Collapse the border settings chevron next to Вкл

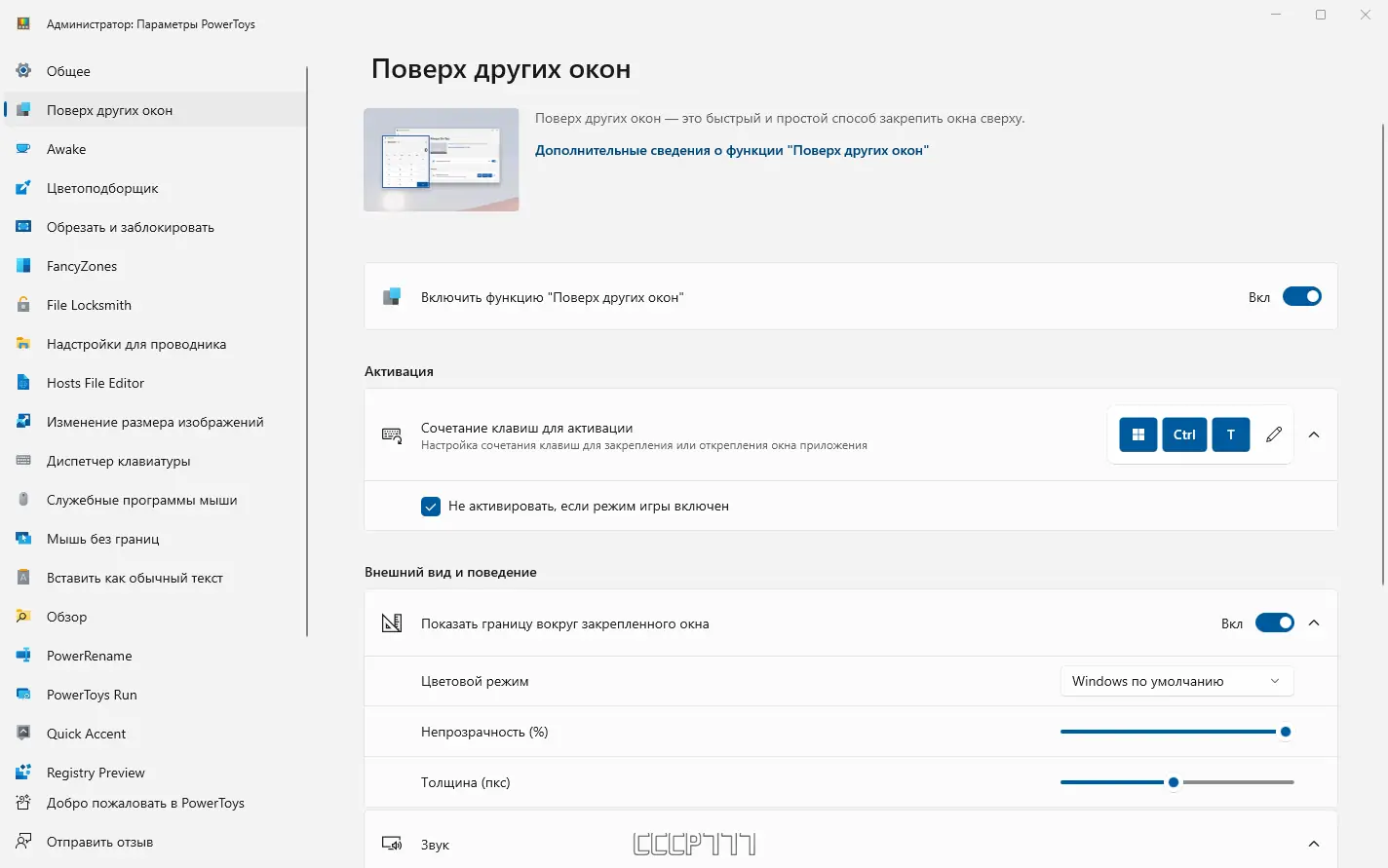(1314, 623)
